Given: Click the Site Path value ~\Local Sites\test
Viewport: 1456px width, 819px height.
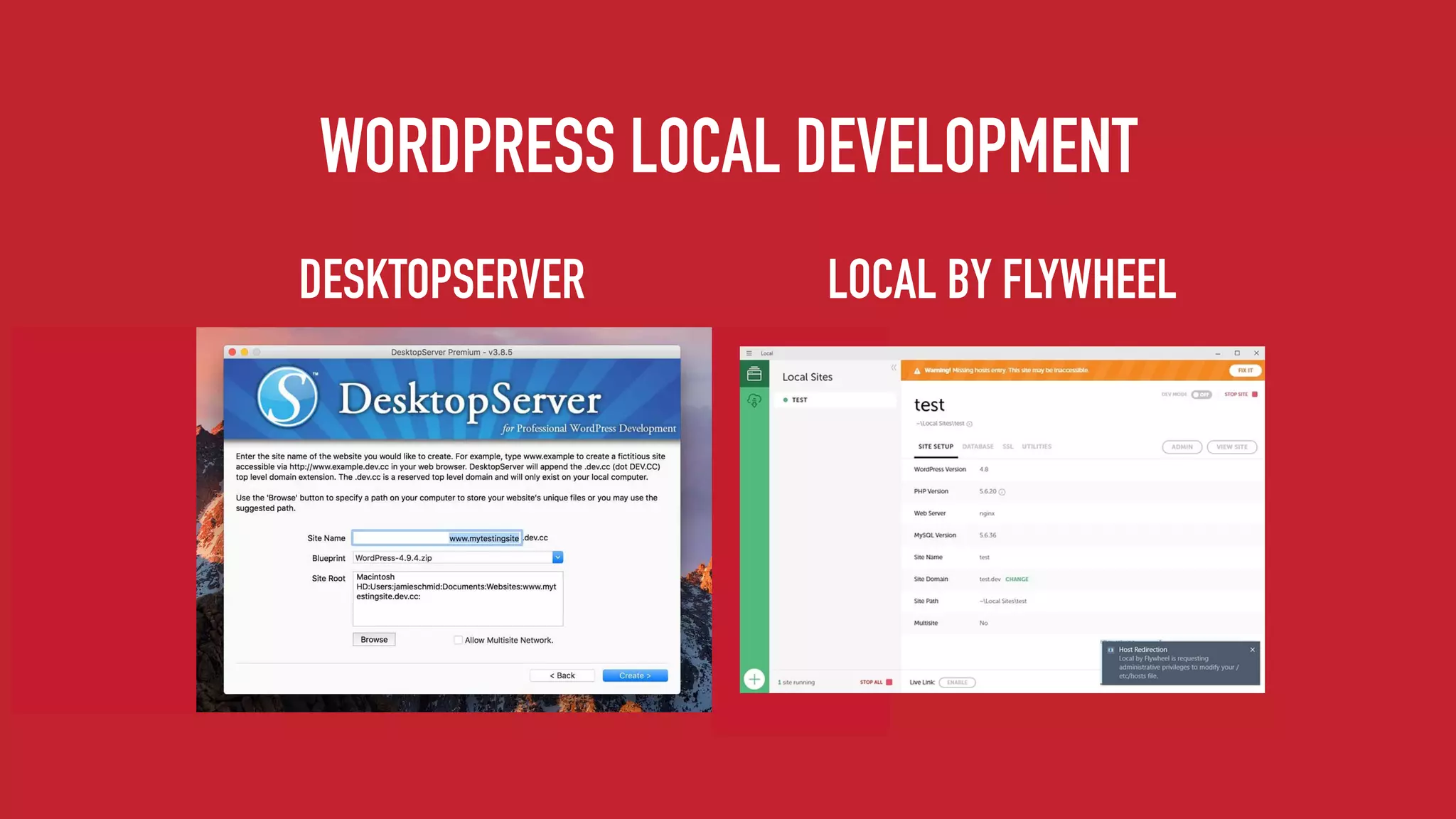Looking at the screenshot, I should coord(1003,601).
